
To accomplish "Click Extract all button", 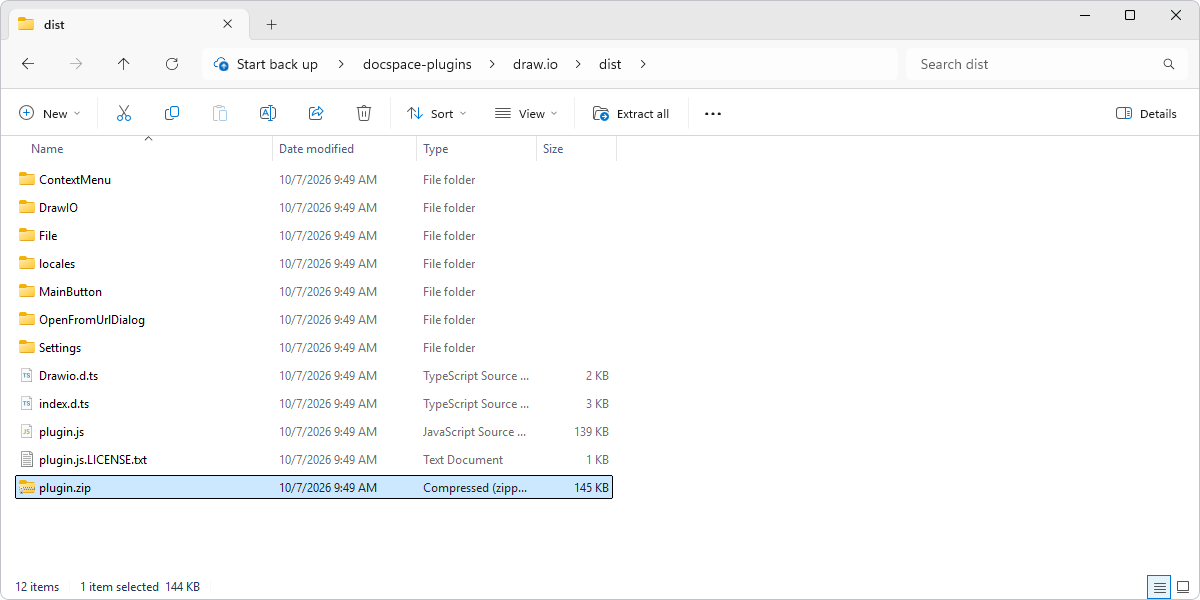I will (x=631, y=114).
